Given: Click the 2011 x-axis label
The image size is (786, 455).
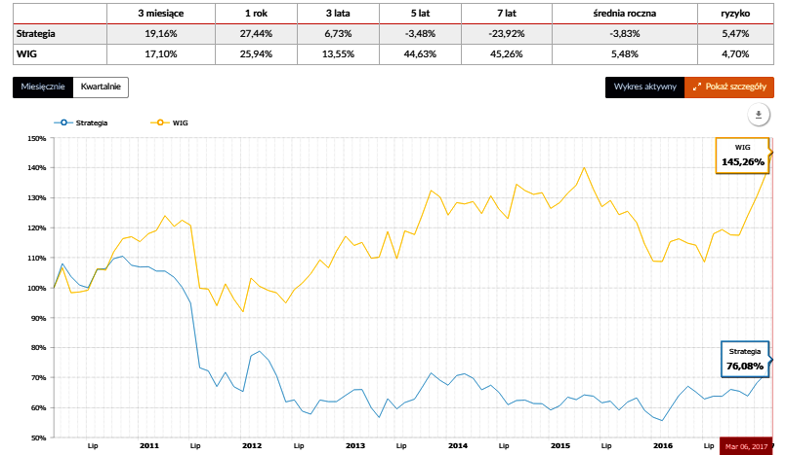Looking at the screenshot, I should coord(149,445).
